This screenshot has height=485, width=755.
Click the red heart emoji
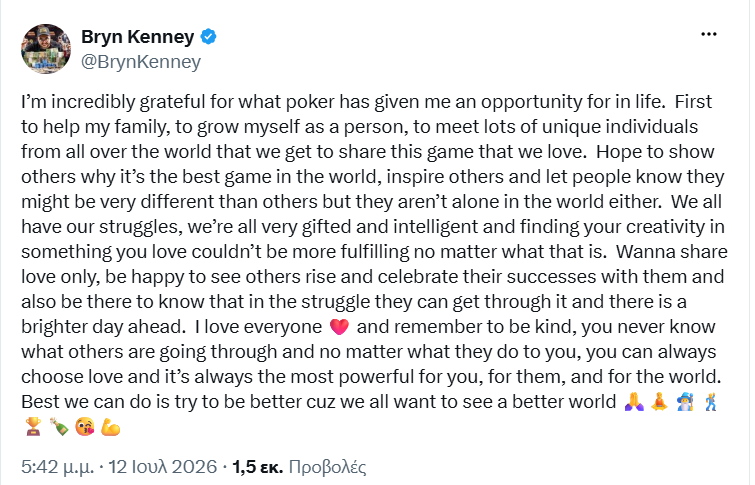point(339,327)
